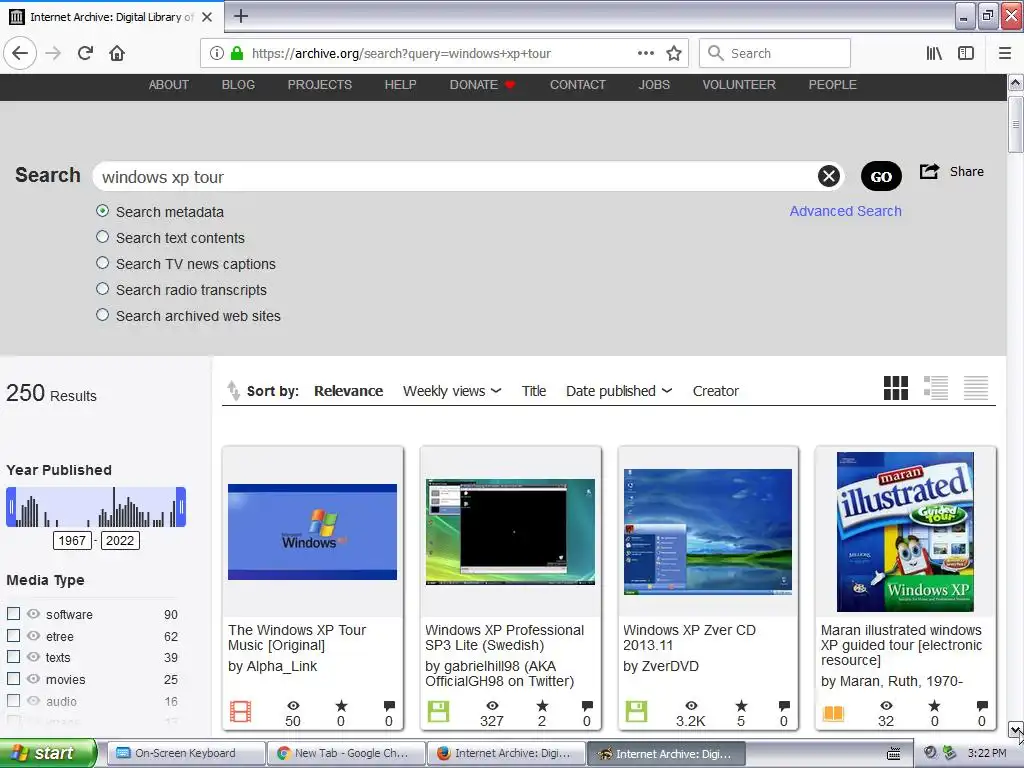Screen dimensions: 1024x768
Task: Open the Firefox hamburger menu
Action: coord(1004,53)
